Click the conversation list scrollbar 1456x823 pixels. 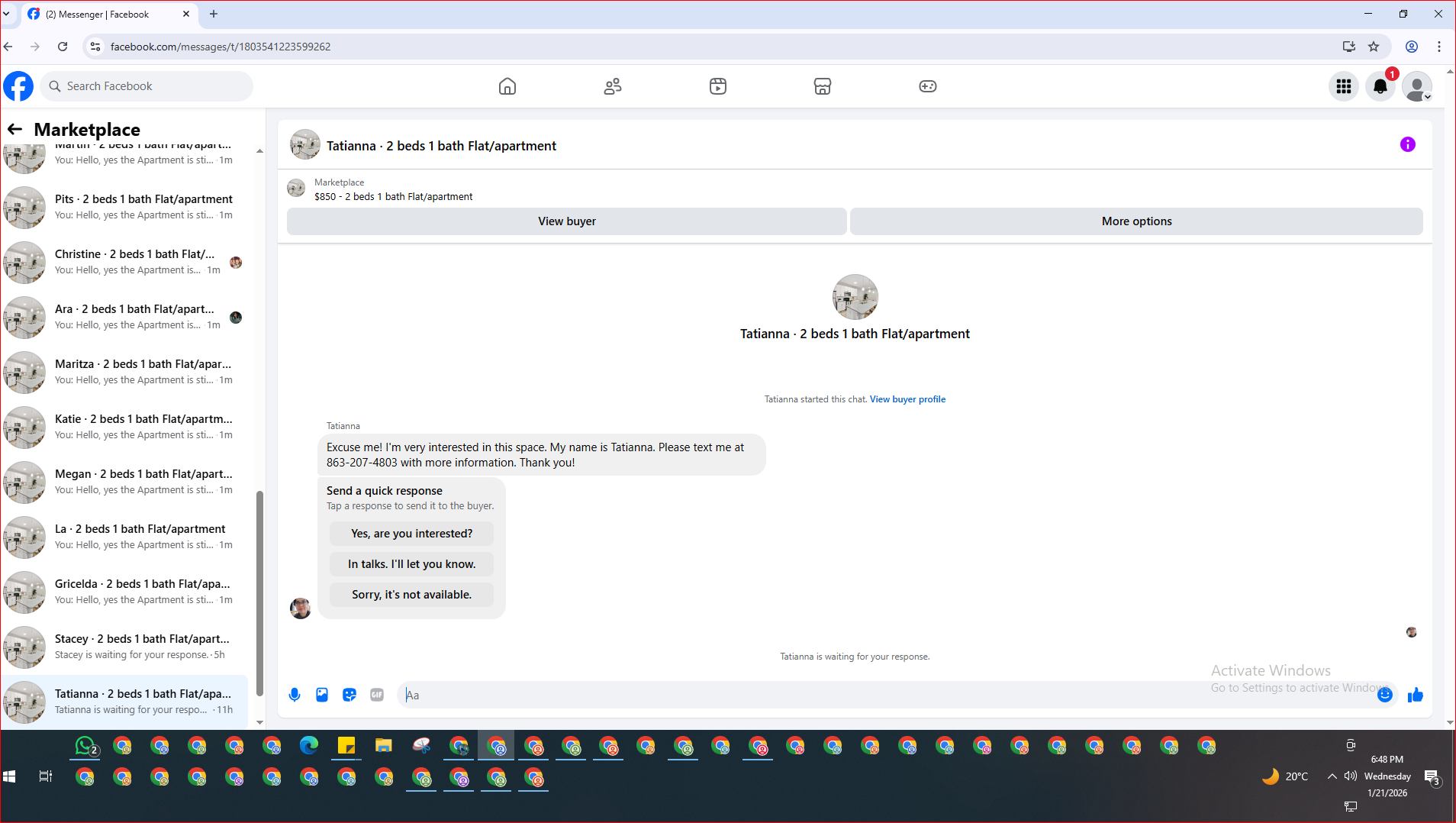tap(259, 593)
